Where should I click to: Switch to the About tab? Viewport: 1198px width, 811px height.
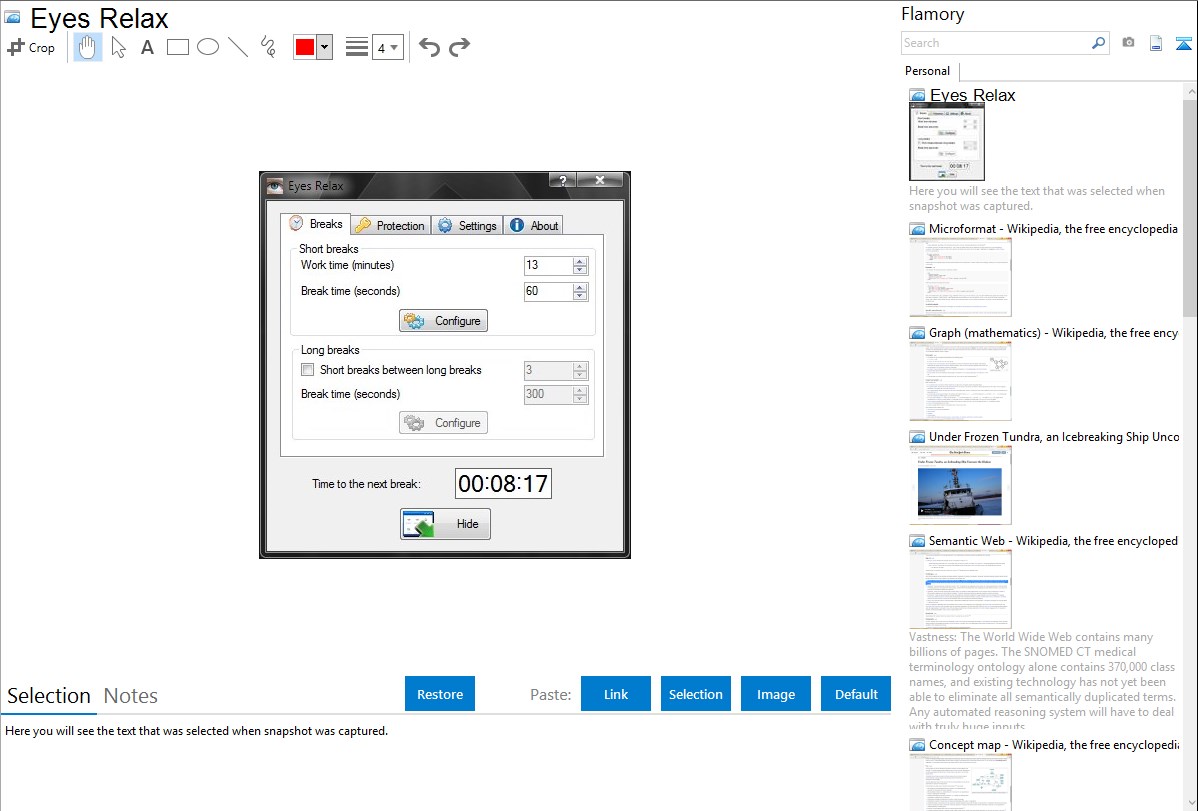(x=534, y=225)
